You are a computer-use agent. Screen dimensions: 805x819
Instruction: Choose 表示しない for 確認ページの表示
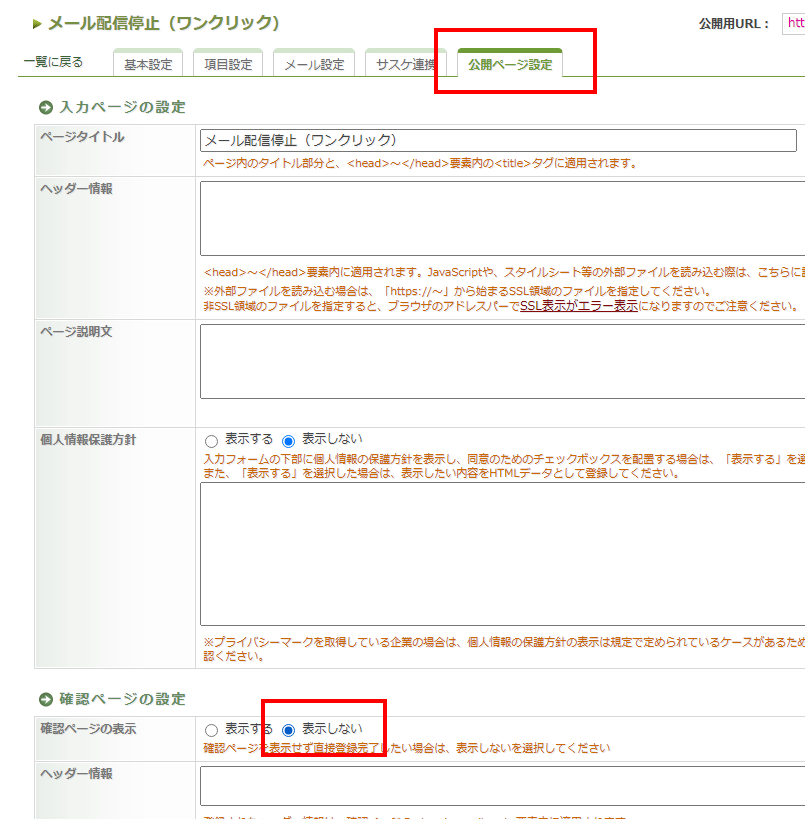289,730
